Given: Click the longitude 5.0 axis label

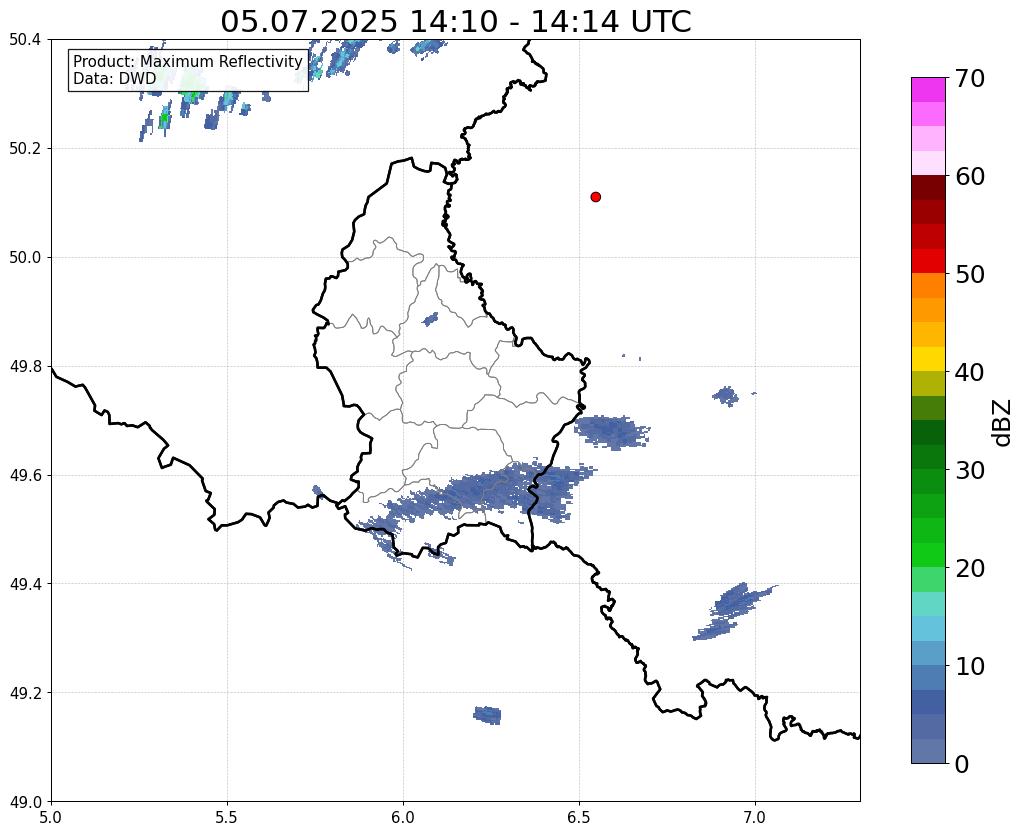Looking at the screenshot, I should click(x=51, y=818).
